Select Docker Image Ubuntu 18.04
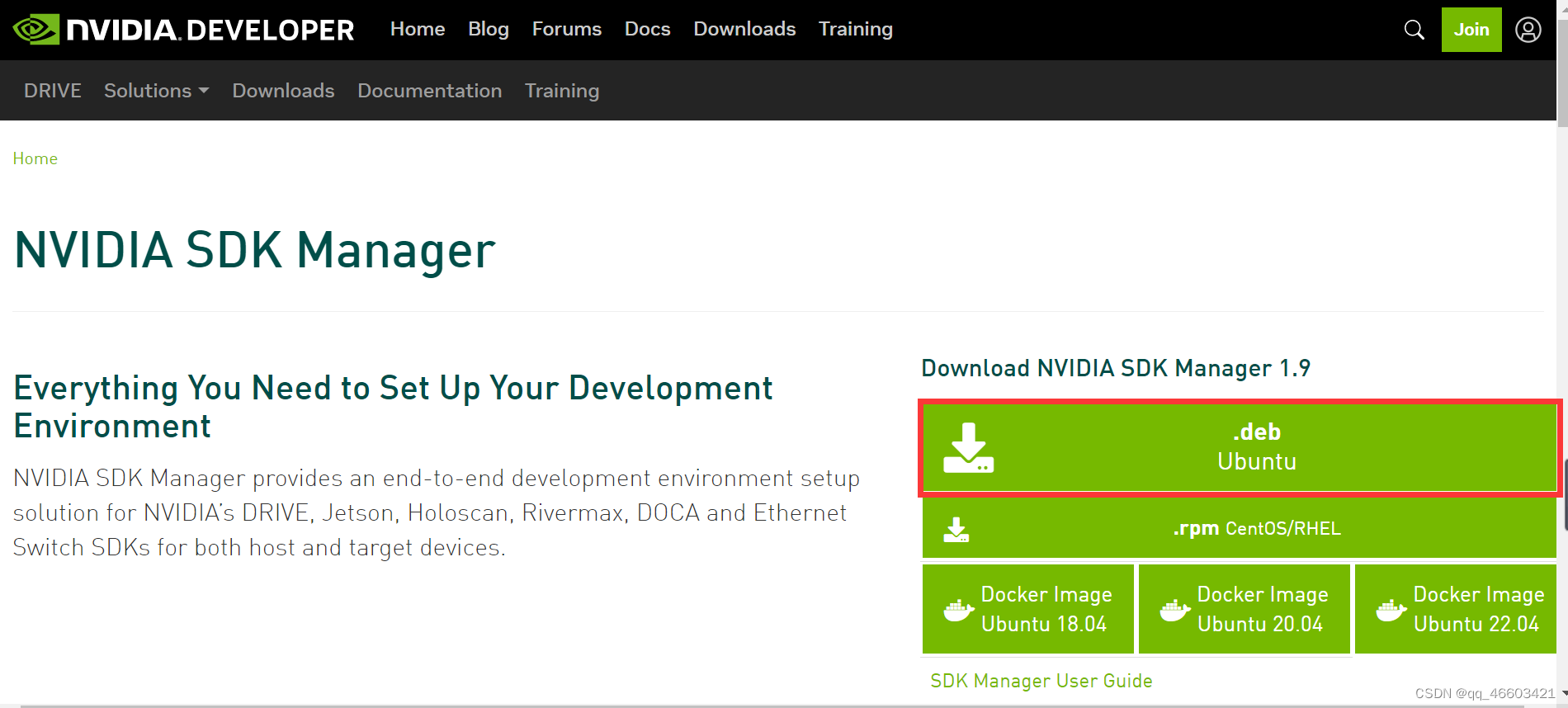Screen dimensions: 1568x708 click(x=1028, y=610)
